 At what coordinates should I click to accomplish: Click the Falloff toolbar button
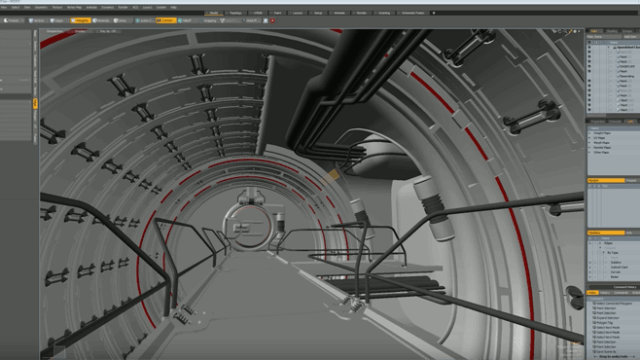(x=185, y=20)
